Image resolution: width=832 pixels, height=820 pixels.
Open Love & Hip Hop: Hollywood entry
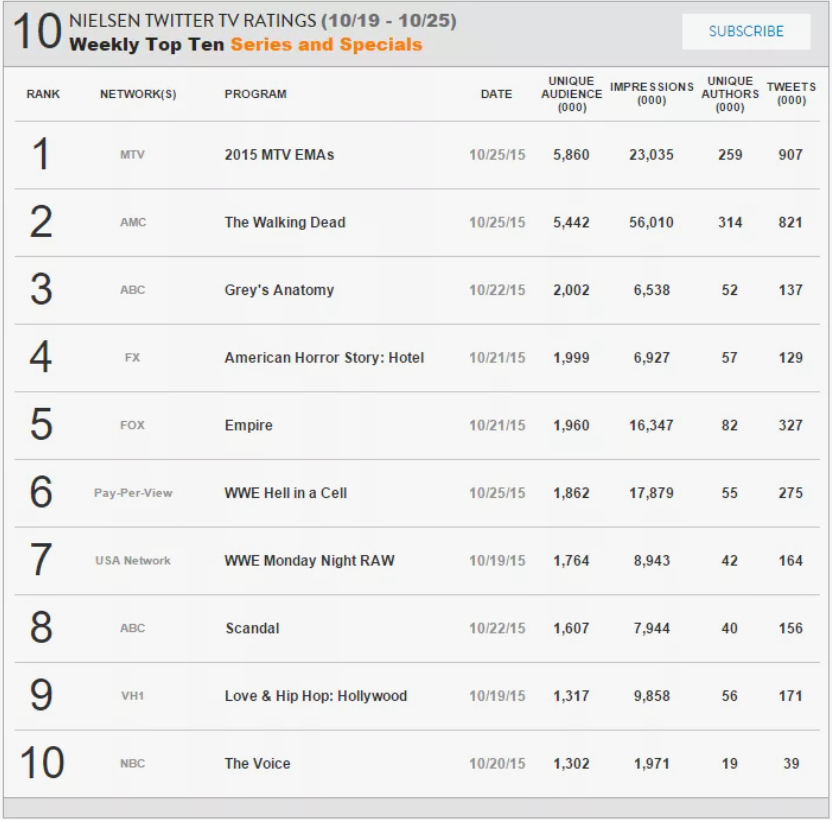316,696
